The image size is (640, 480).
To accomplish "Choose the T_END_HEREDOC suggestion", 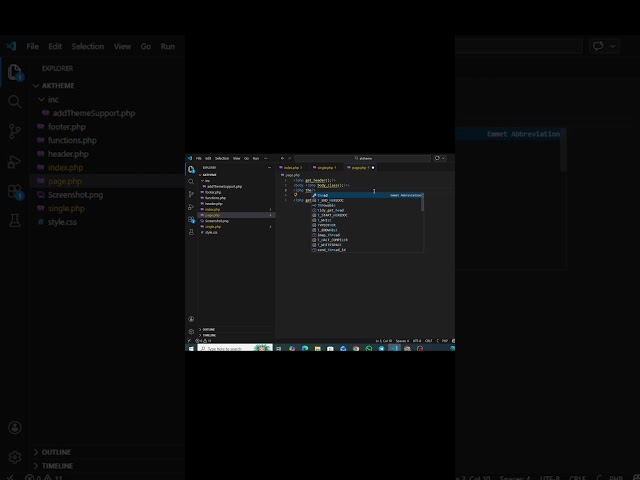I will coord(367,201).
